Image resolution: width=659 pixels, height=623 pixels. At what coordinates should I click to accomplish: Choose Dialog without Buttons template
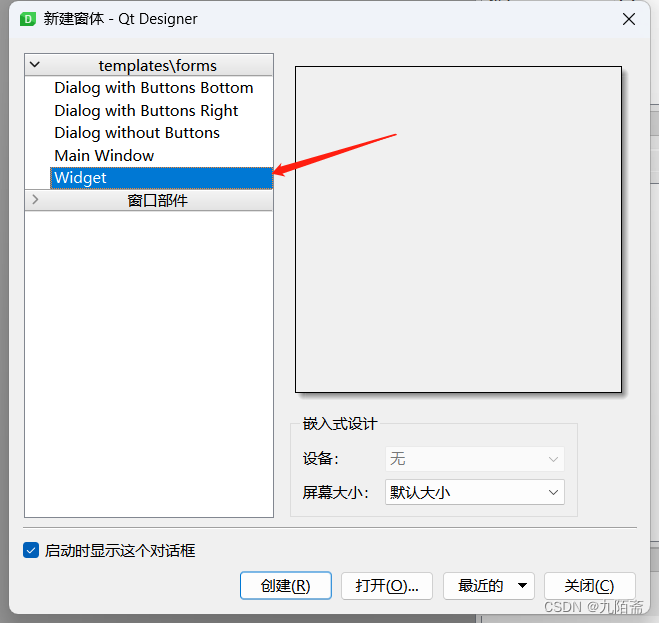tap(137, 133)
